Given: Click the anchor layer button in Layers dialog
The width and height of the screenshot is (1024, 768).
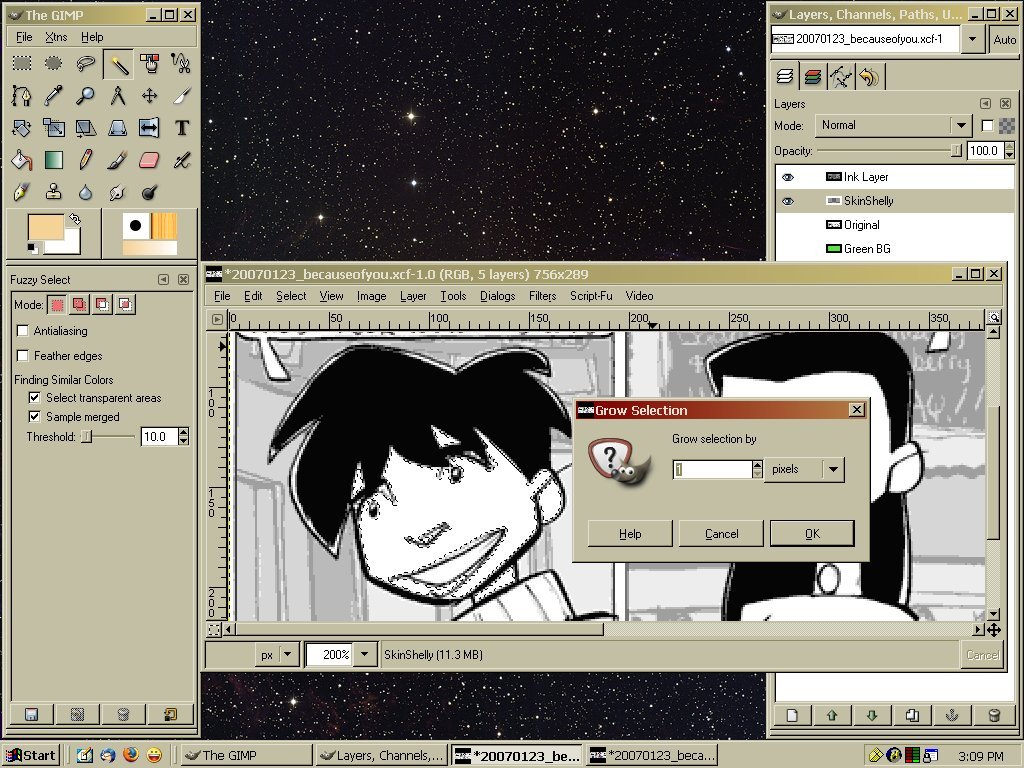Looking at the screenshot, I should click(952, 715).
